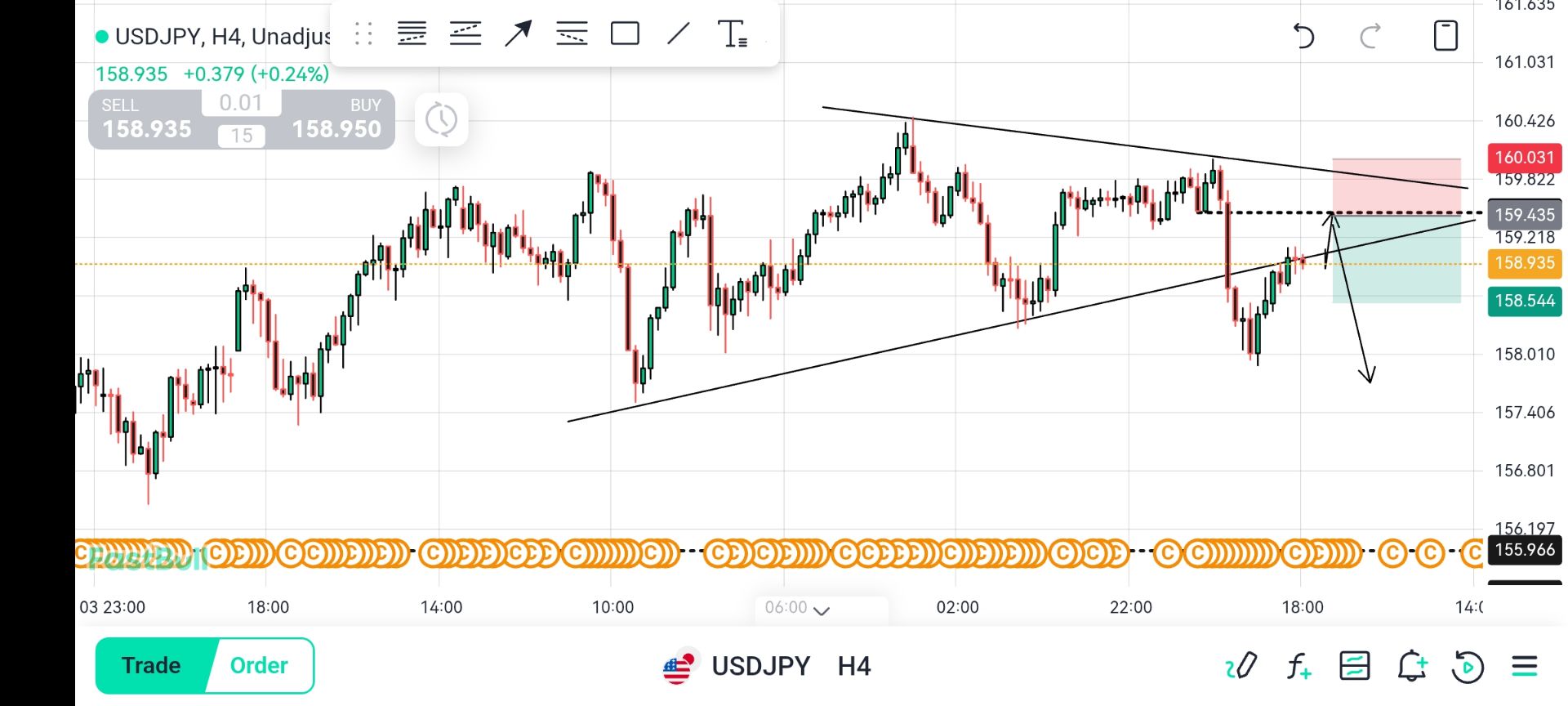Pick the horizontal lines drawing tool

tap(412, 34)
